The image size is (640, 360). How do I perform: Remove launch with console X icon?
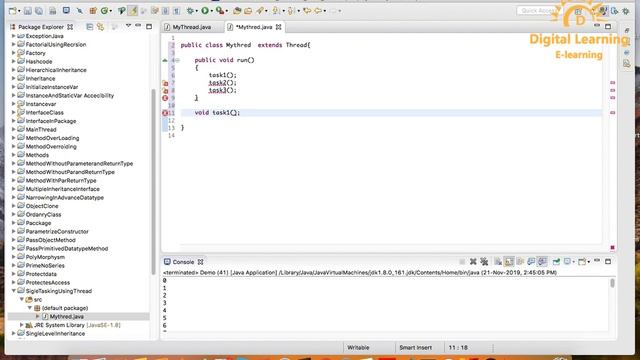click(473, 262)
